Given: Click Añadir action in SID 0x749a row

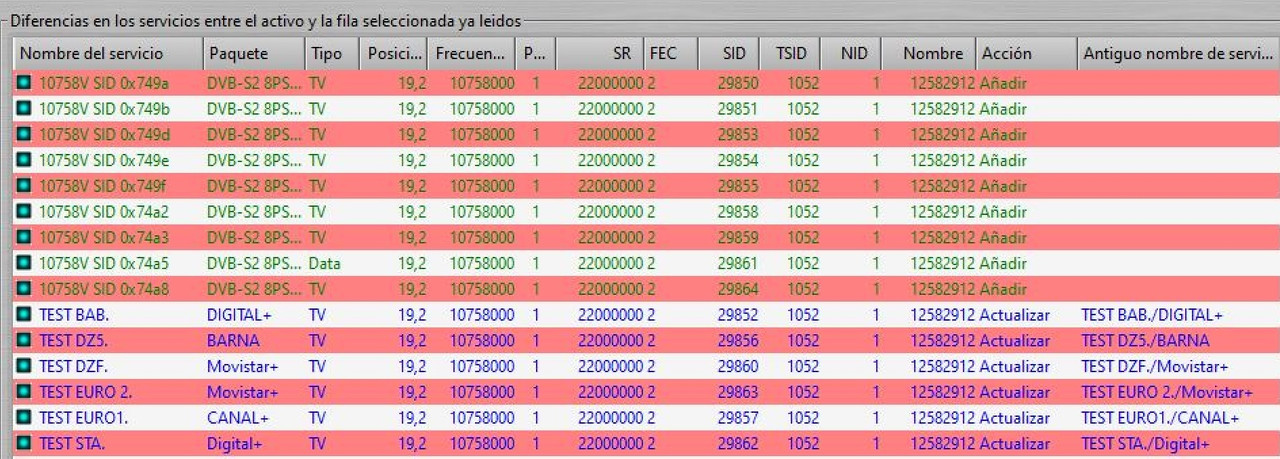Looking at the screenshot, I should pos(1003,83).
